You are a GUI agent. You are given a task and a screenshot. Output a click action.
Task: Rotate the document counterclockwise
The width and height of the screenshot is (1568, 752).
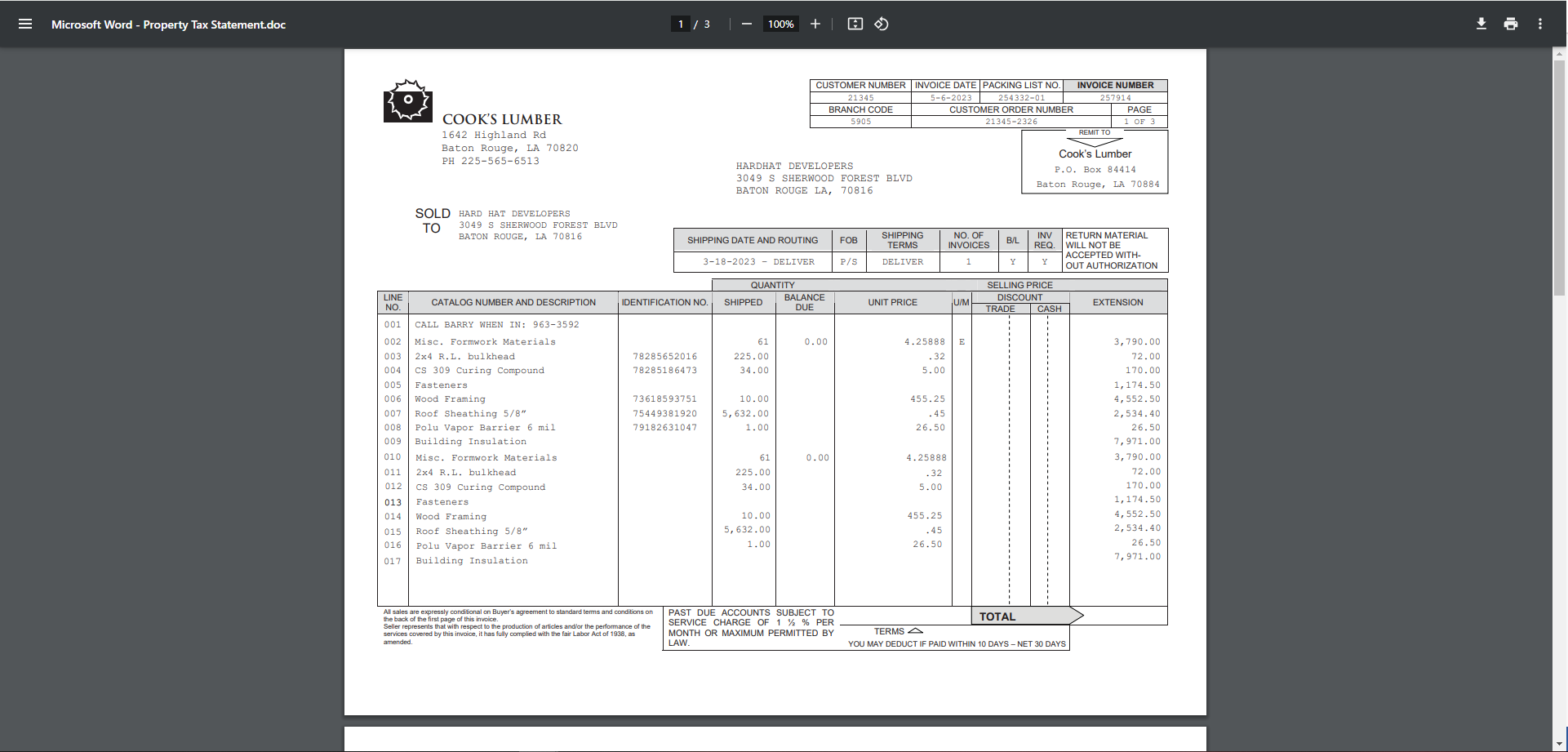882,24
